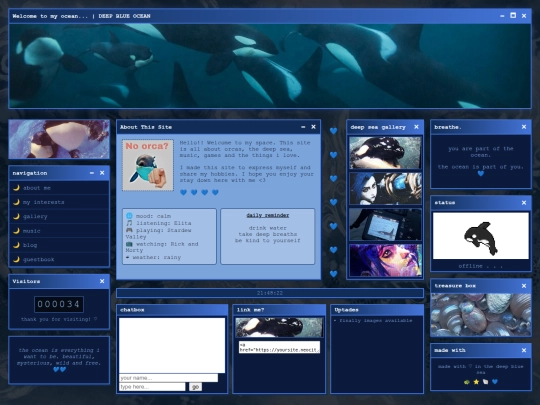Click moon icon beside guestbook
540x405 pixels.
click(16, 259)
